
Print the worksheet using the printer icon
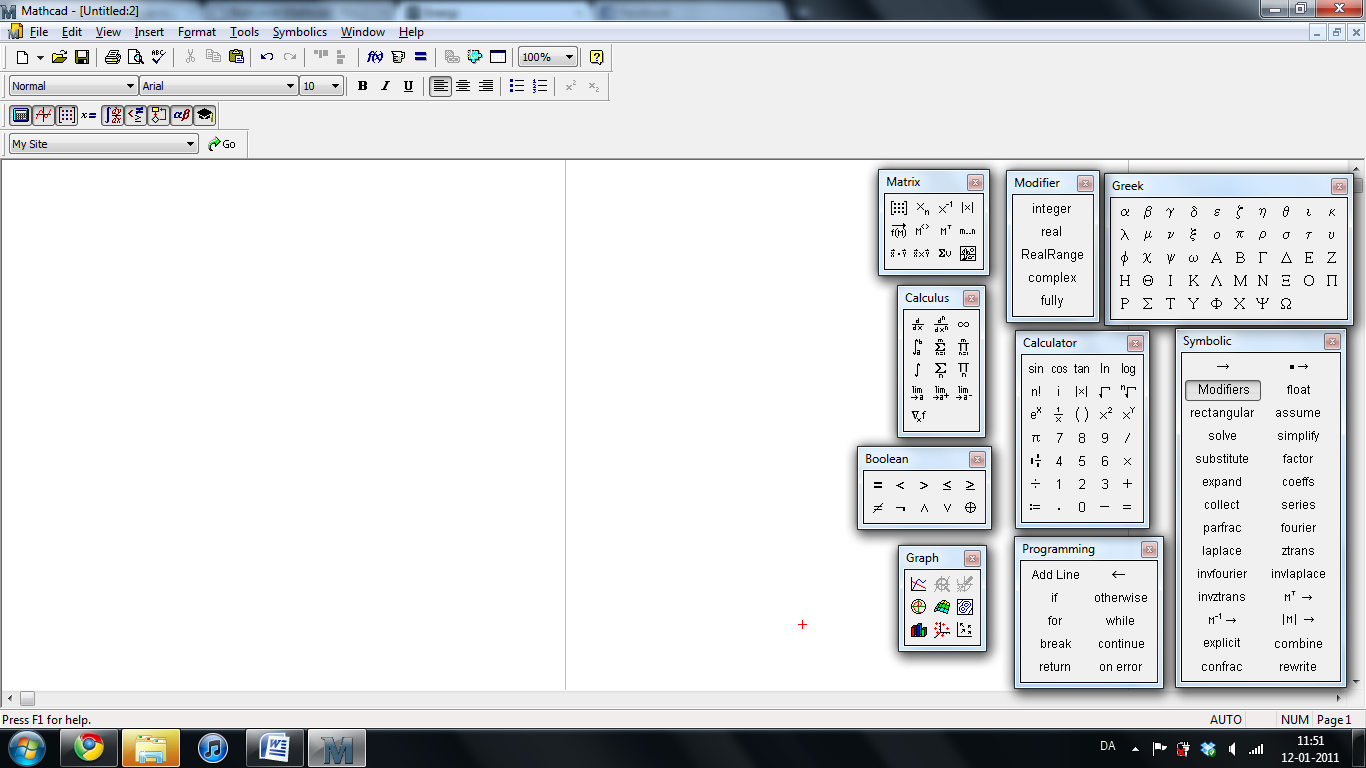(113, 57)
